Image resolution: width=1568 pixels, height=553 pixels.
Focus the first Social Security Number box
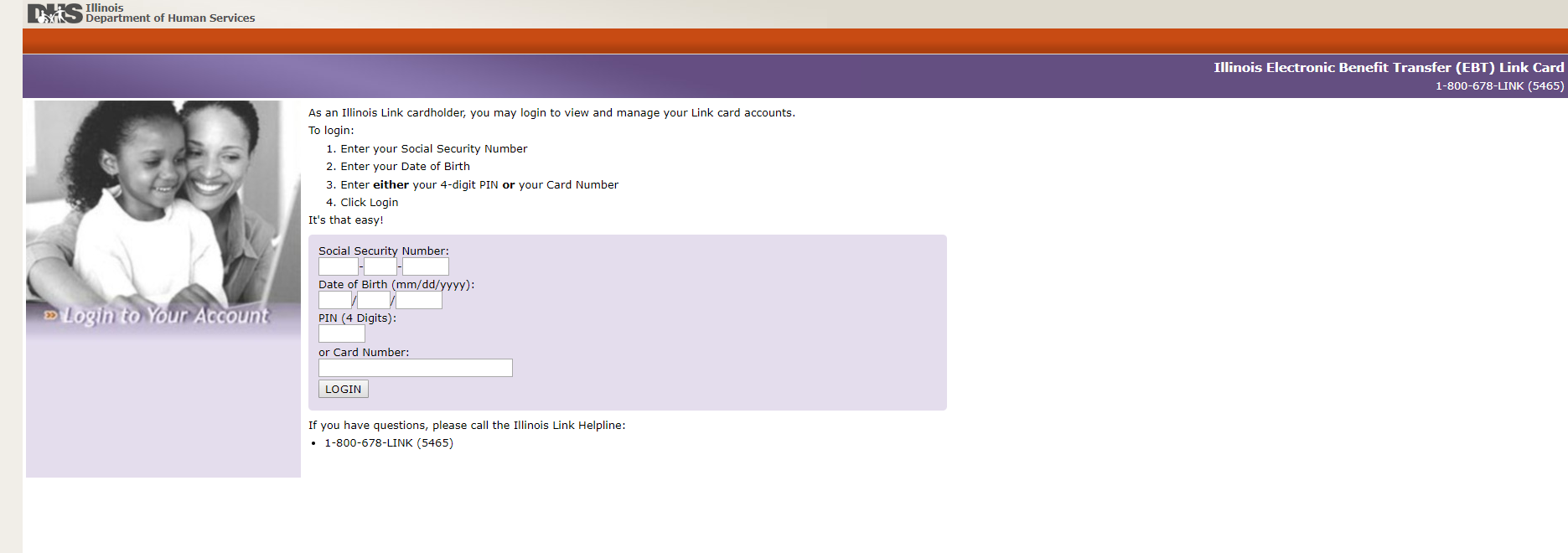[x=339, y=266]
